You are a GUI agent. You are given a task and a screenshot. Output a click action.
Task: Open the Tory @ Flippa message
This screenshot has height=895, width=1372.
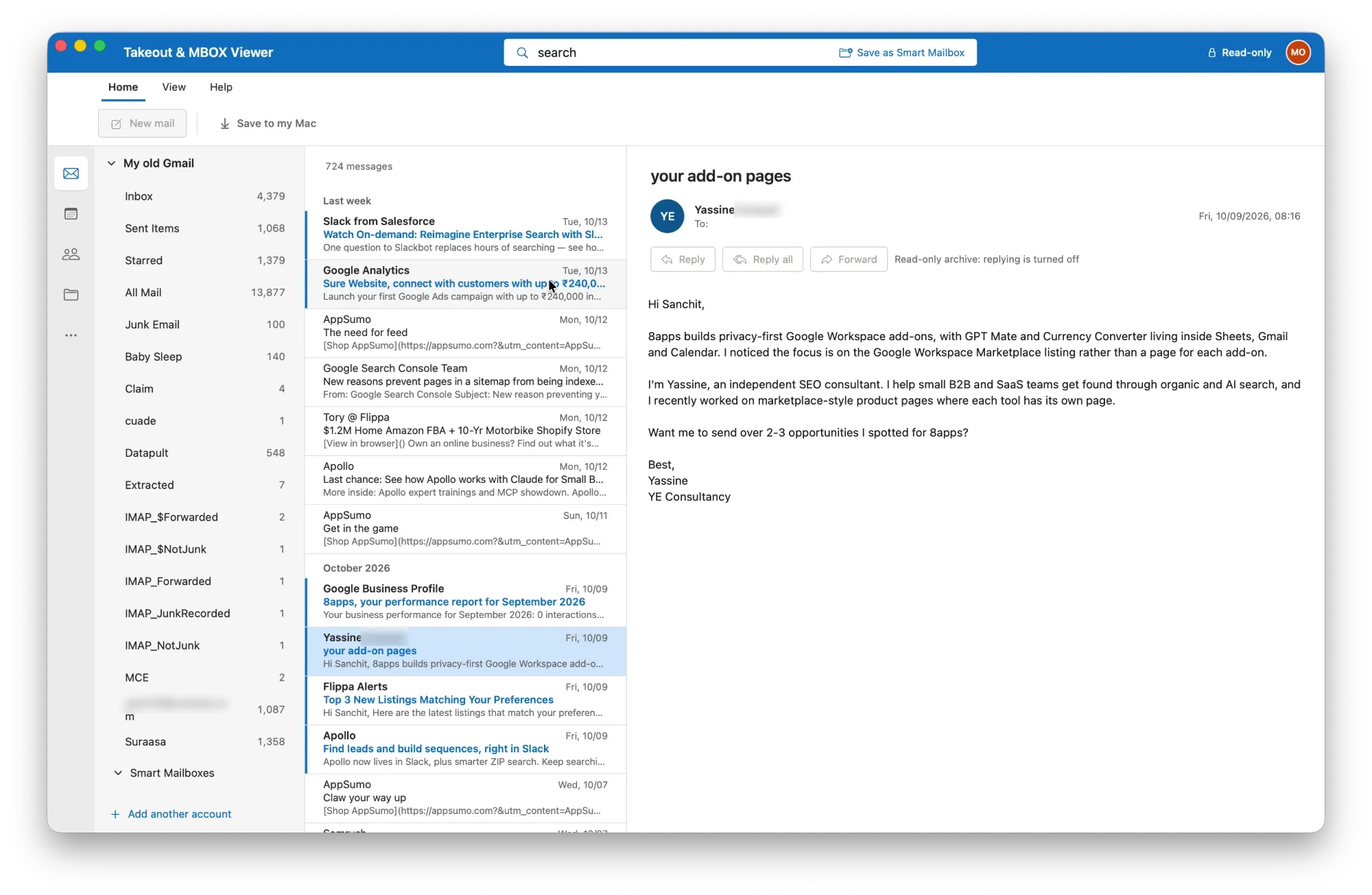pos(466,430)
